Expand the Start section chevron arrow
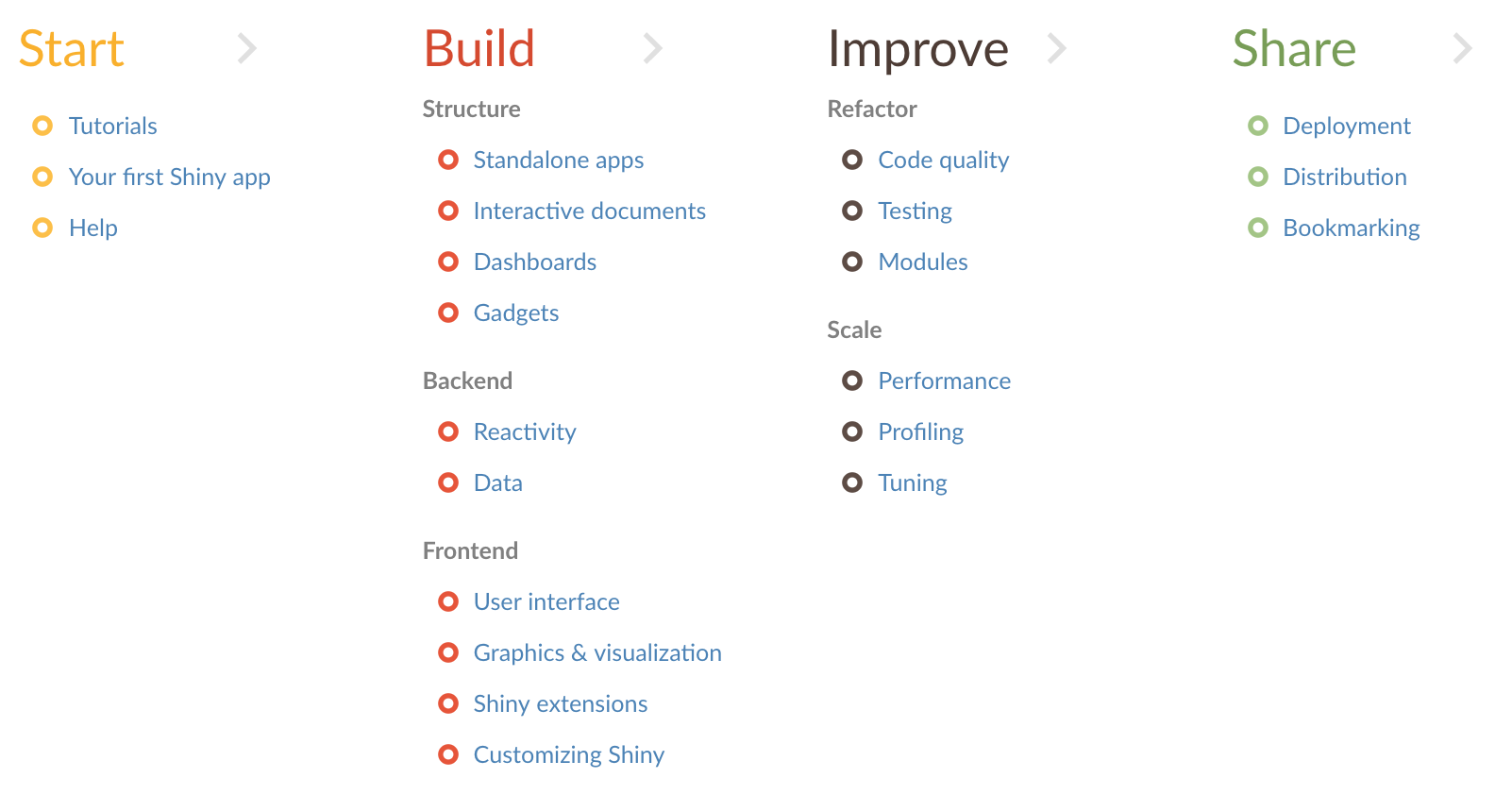 pos(247,48)
